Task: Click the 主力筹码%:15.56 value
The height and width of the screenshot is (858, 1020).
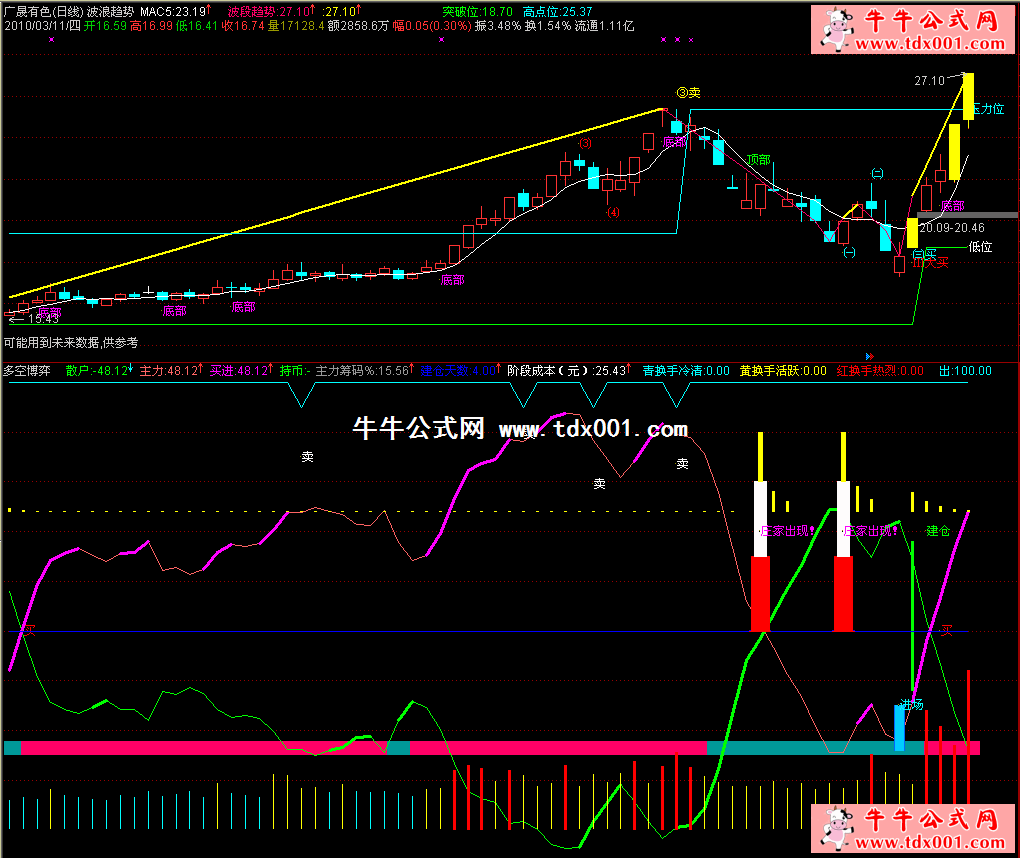Action: 364,371
